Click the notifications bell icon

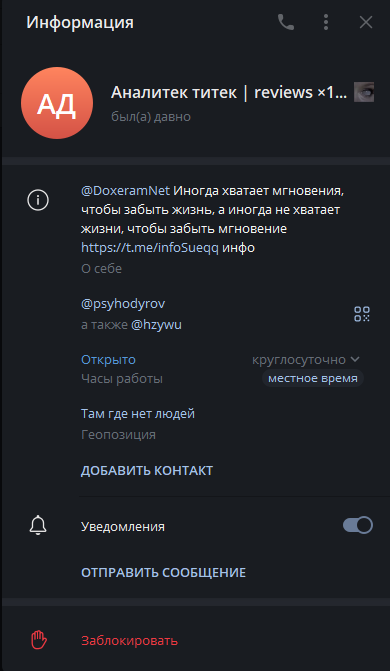click(38, 525)
